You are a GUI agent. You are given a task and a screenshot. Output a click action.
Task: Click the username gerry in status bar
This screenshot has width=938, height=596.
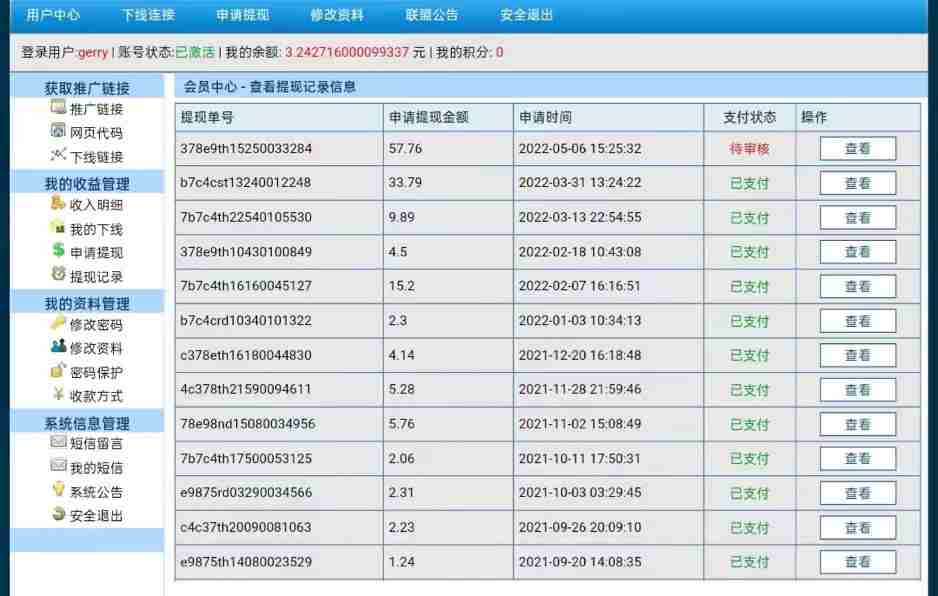tap(93, 53)
